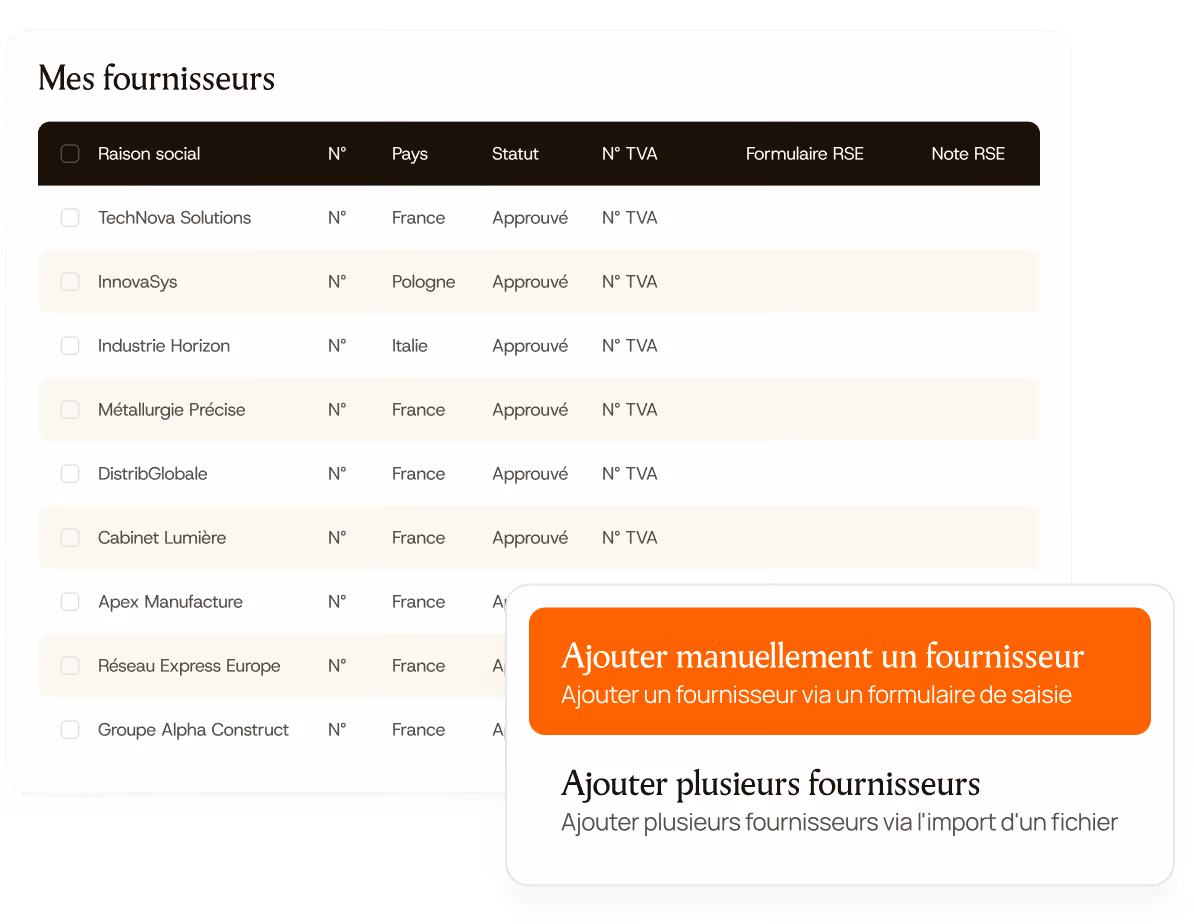The image size is (1194, 924).
Task: Click the Mes fournisseurs page title
Action: [x=157, y=78]
